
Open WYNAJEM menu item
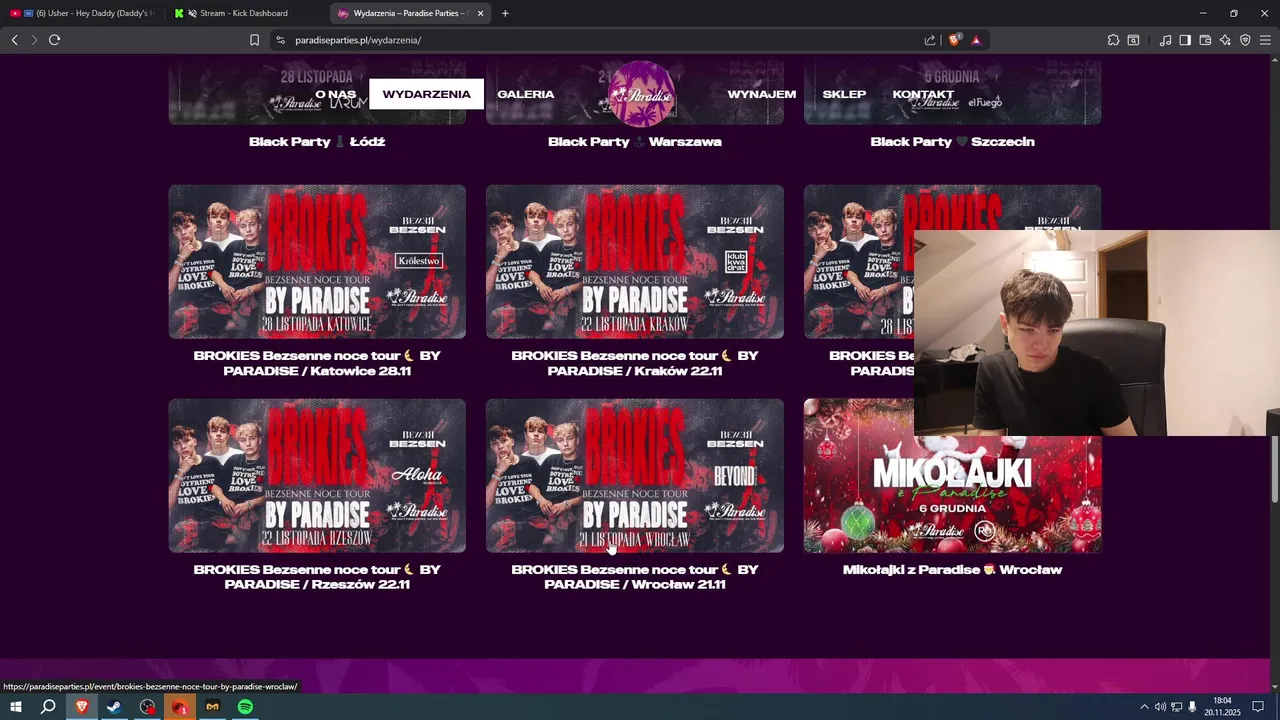click(762, 94)
